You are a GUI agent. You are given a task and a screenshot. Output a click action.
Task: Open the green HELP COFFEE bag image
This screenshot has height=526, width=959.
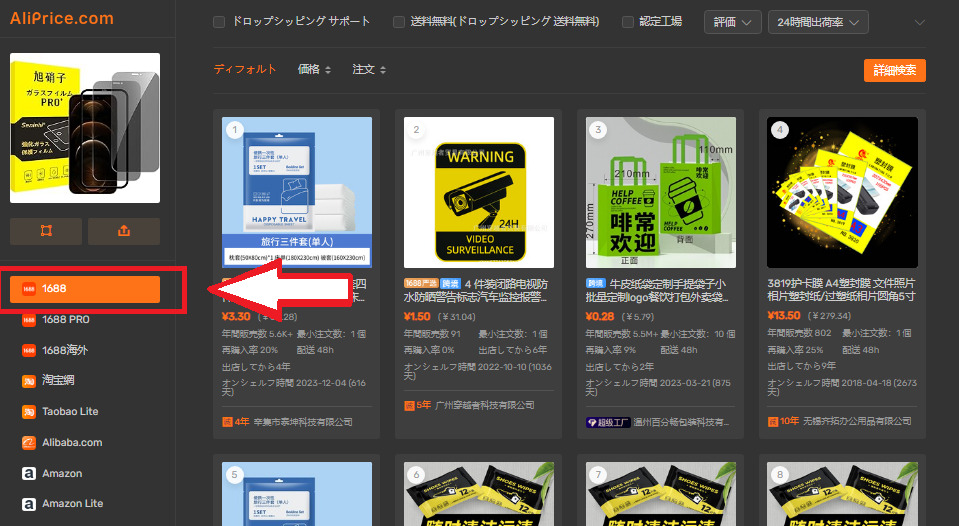click(x=661, y=192)
